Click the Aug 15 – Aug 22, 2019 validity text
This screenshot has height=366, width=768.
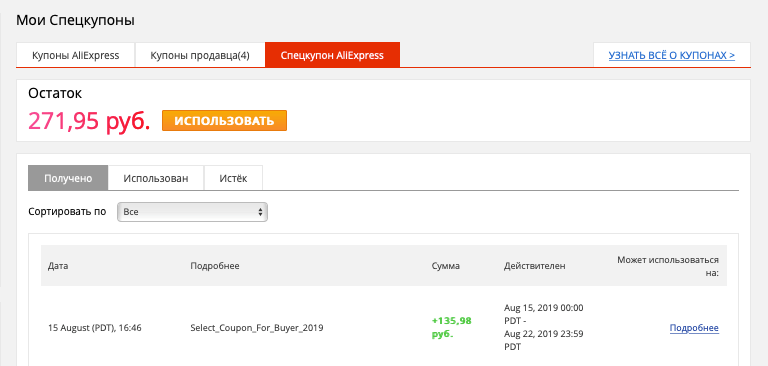coord(544,327)
